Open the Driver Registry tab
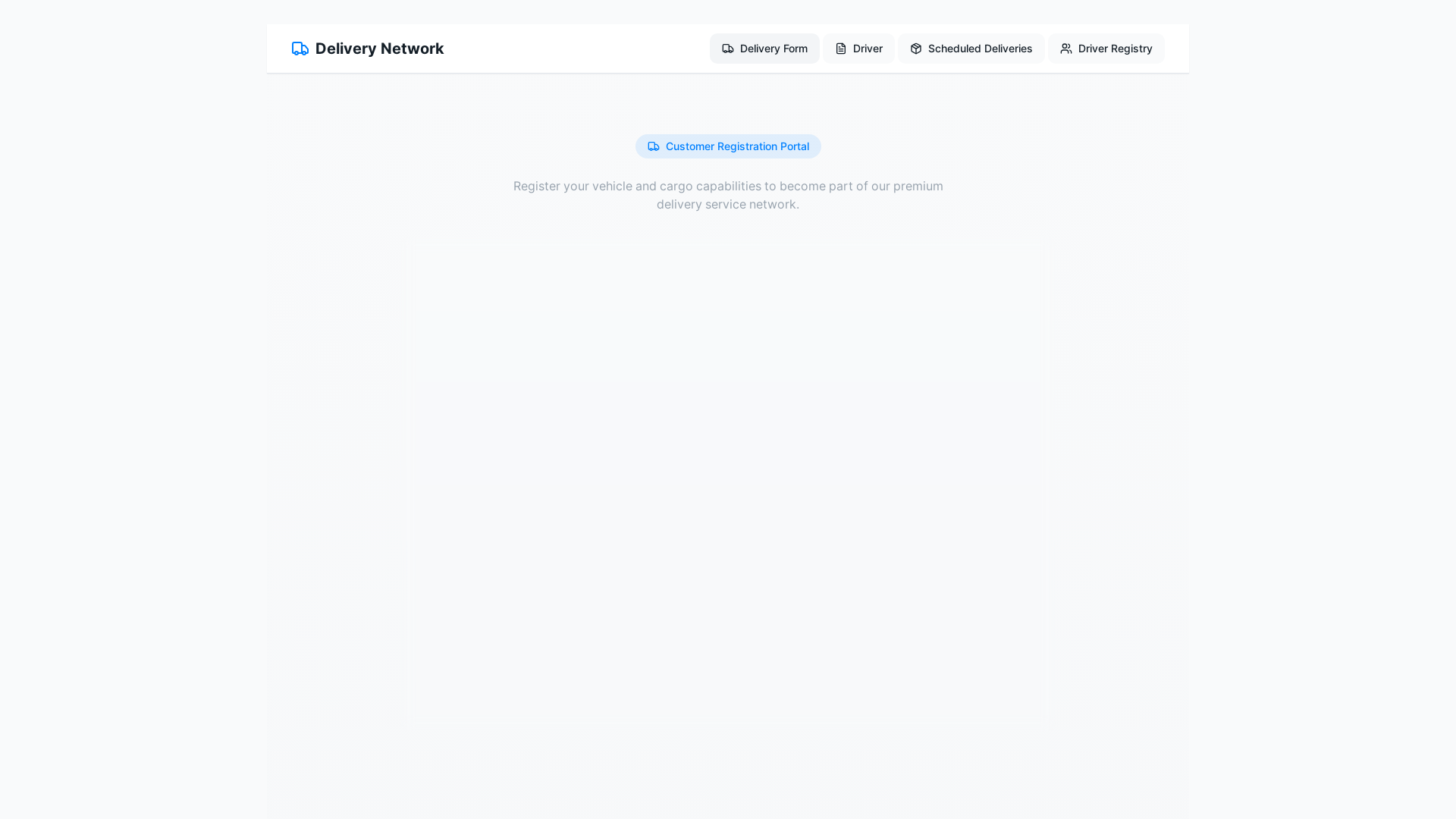 (1106, 49)
